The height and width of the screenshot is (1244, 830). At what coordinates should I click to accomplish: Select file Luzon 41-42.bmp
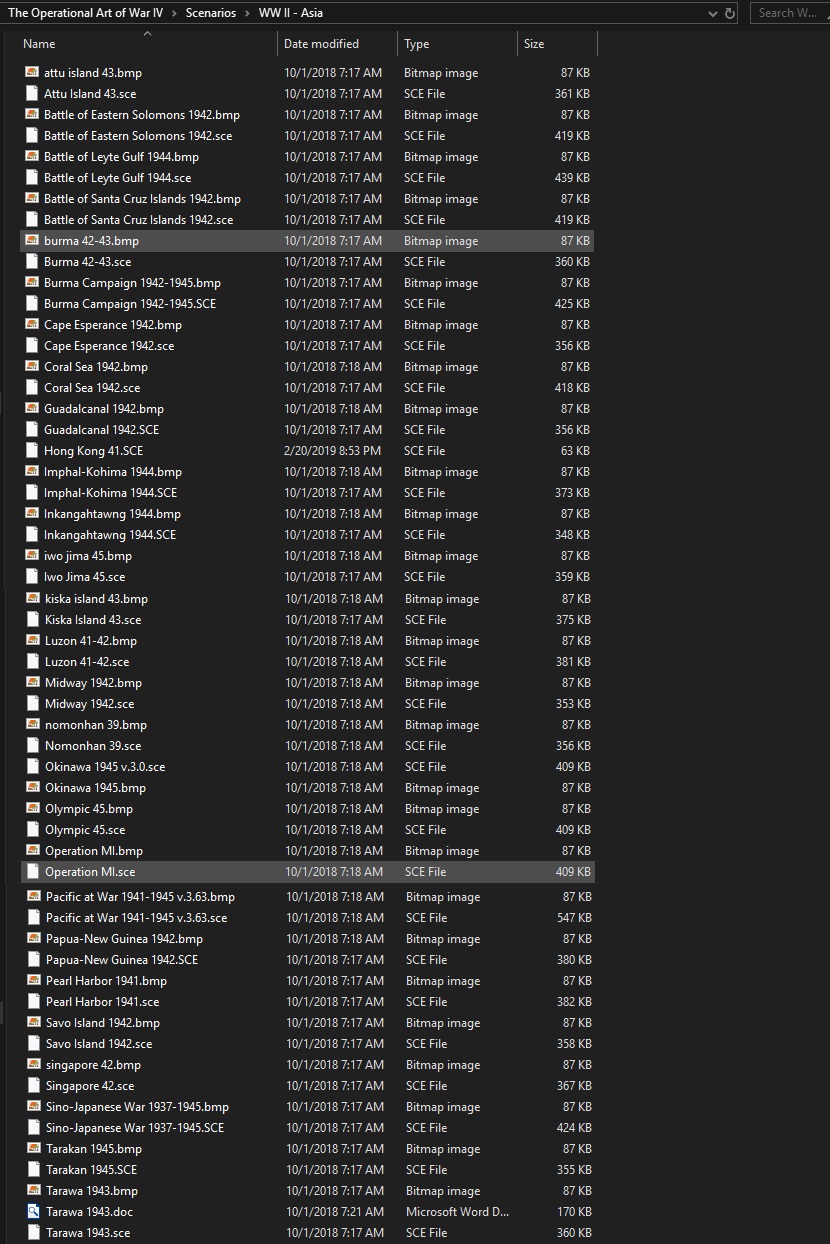click(x=91, y=641)
